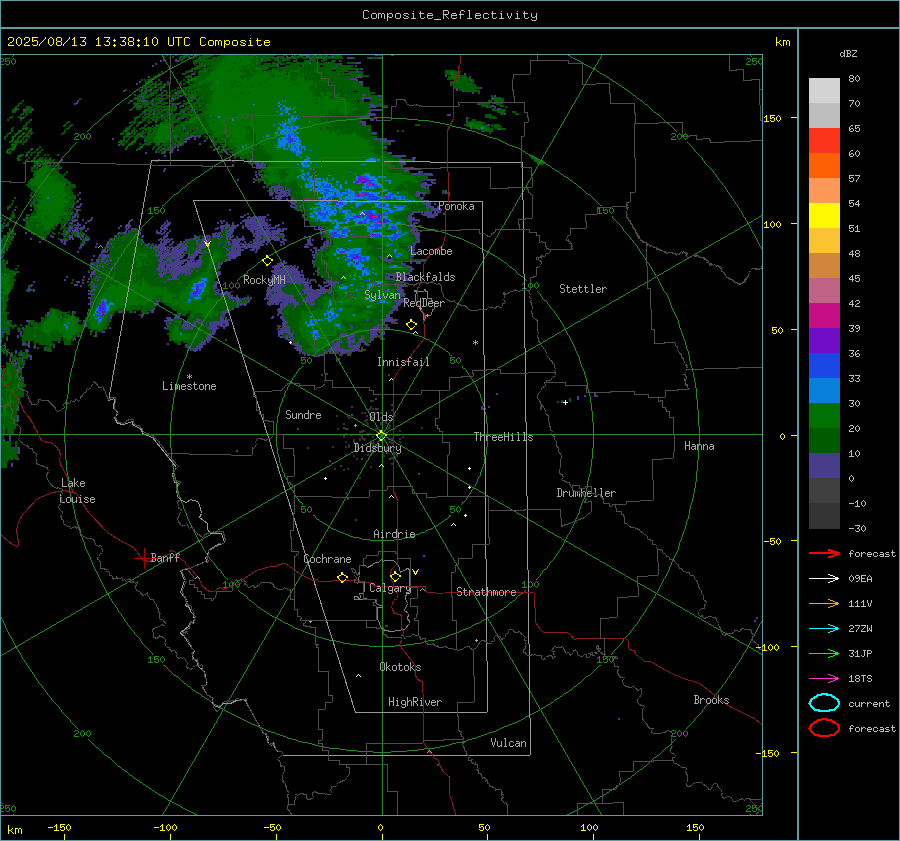The height and width of the screenshot is (841, 900).
Task: Click the 18TS legend text
Action: (x=860, y=679)
